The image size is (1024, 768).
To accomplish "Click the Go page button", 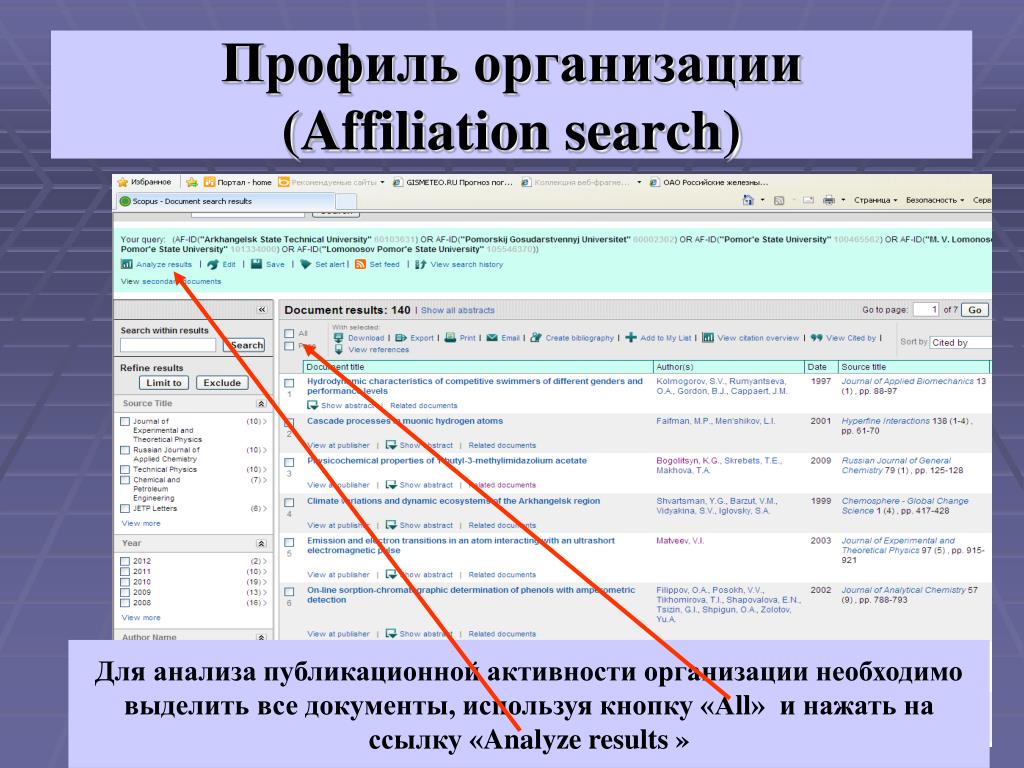I will click(x=974, y=310).
